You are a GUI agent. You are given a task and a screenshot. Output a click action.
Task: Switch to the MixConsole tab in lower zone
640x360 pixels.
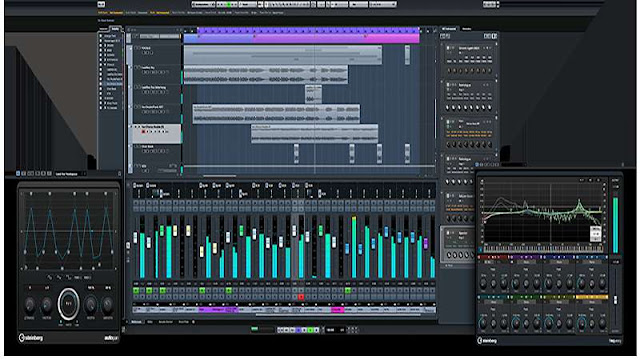tap(136, 322)
